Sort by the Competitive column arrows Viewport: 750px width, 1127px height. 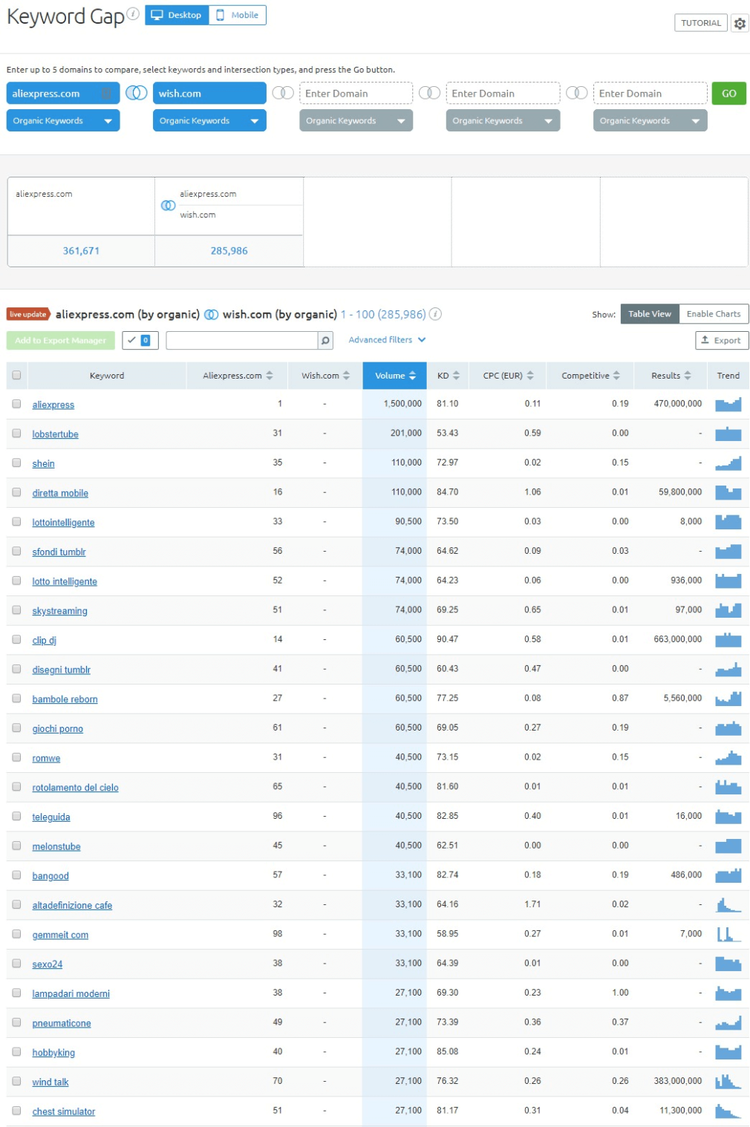(616, 376)
